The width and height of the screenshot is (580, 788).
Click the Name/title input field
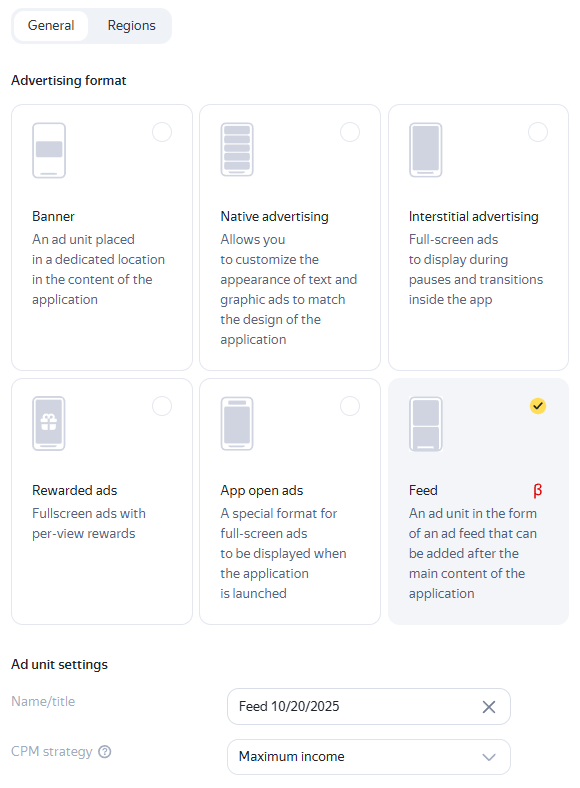point(369,707)
